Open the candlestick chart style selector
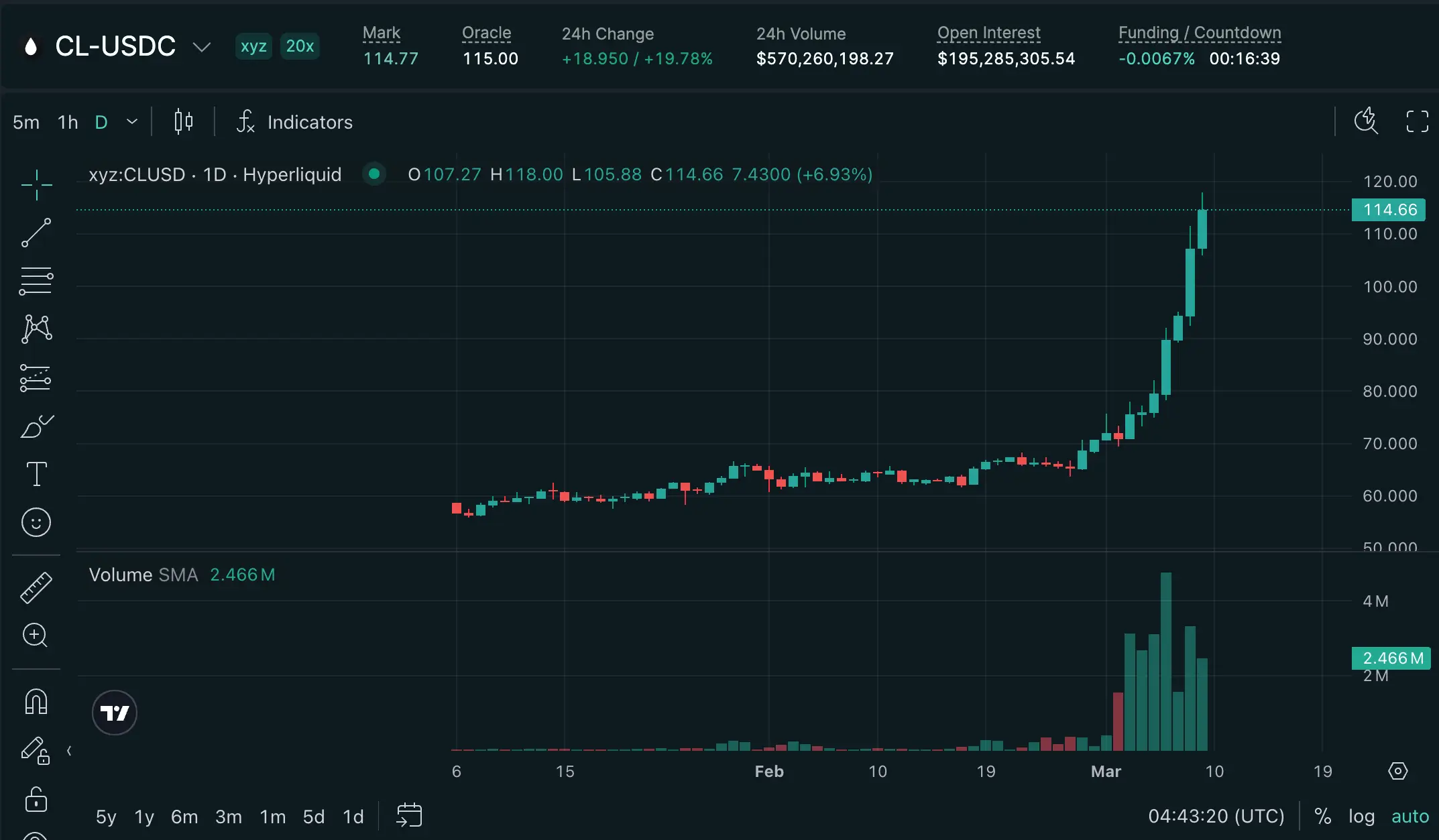1439x840 pixels. pos(183,122)
